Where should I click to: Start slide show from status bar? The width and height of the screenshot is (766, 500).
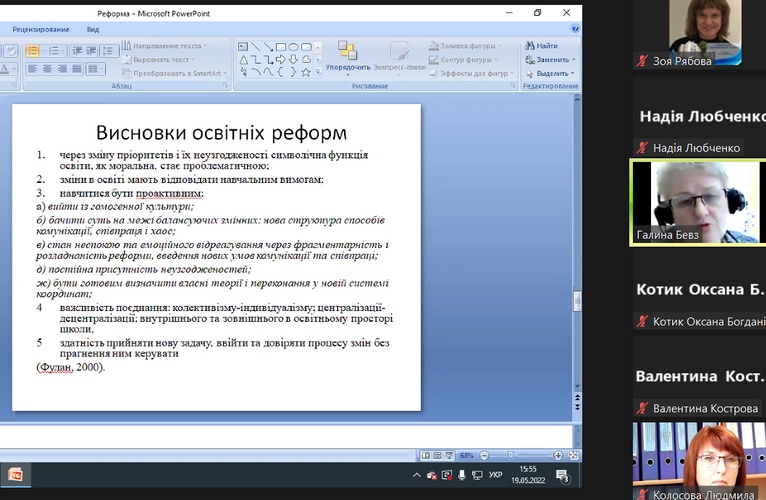coord(447,455)
